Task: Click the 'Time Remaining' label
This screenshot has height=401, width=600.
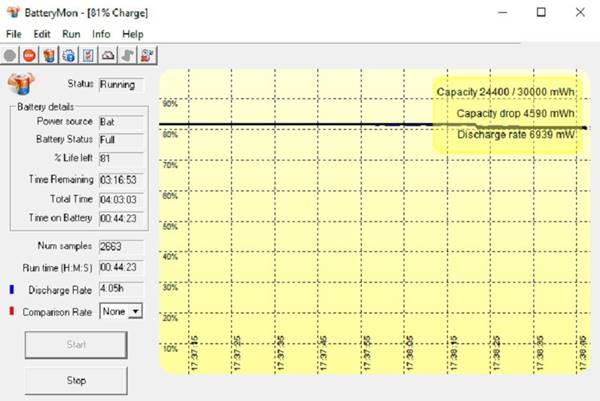Action: click(x=61, y=179)
